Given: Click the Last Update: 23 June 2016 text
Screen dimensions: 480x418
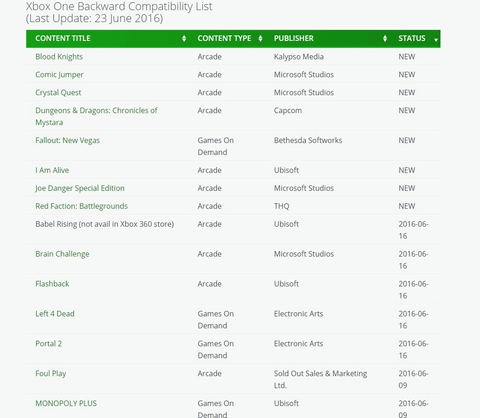Looking at the screenshot, I should pos(95,18).
